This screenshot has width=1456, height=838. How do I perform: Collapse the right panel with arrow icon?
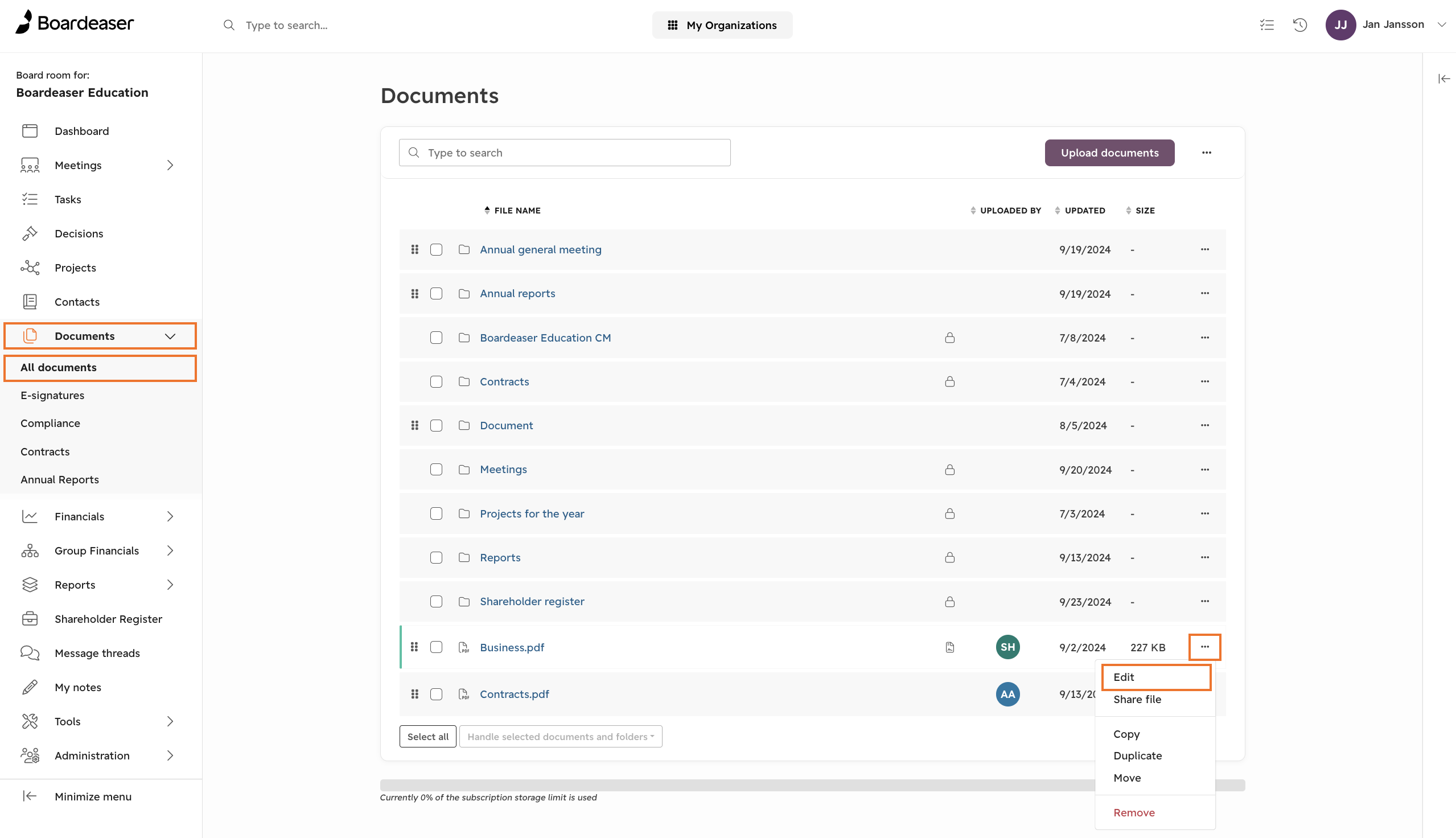coord(1443,79)
